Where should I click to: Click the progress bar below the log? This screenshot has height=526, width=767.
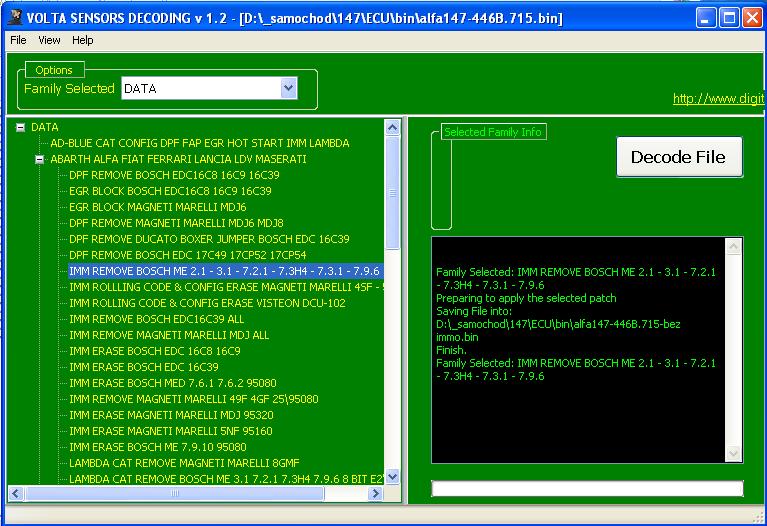pos(587,489)
